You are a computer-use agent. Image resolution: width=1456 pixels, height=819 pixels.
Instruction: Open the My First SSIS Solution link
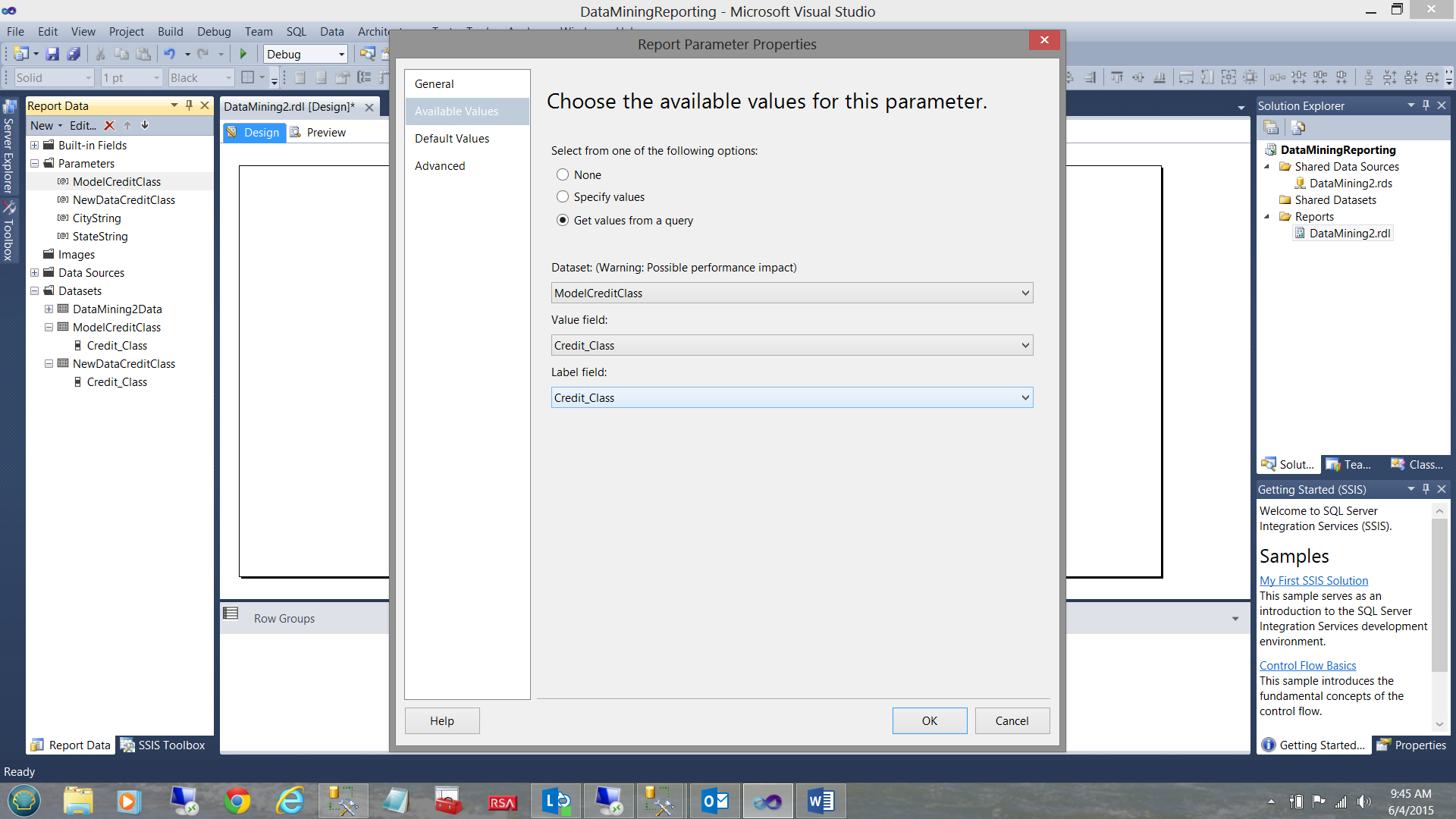pyautogui.click(x=1313, y=581)
